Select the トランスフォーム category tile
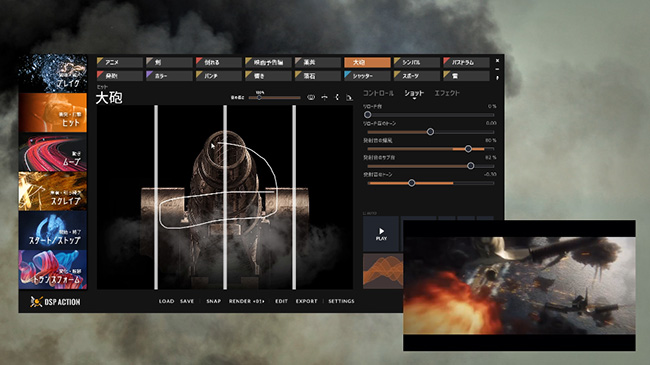Screen dimensions: 650x365 click(x=53, y=270)
